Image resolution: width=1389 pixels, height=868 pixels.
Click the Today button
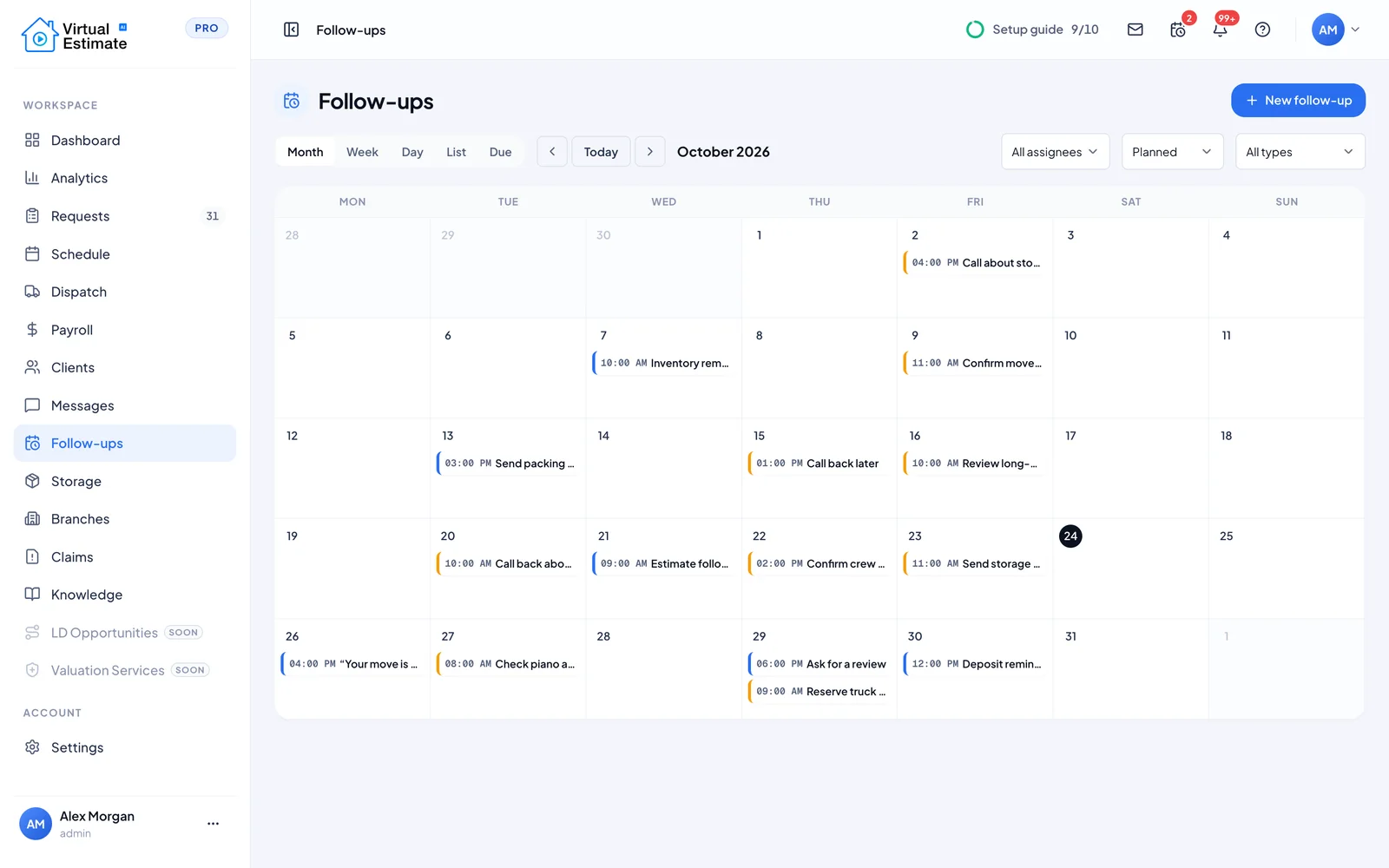601,152
